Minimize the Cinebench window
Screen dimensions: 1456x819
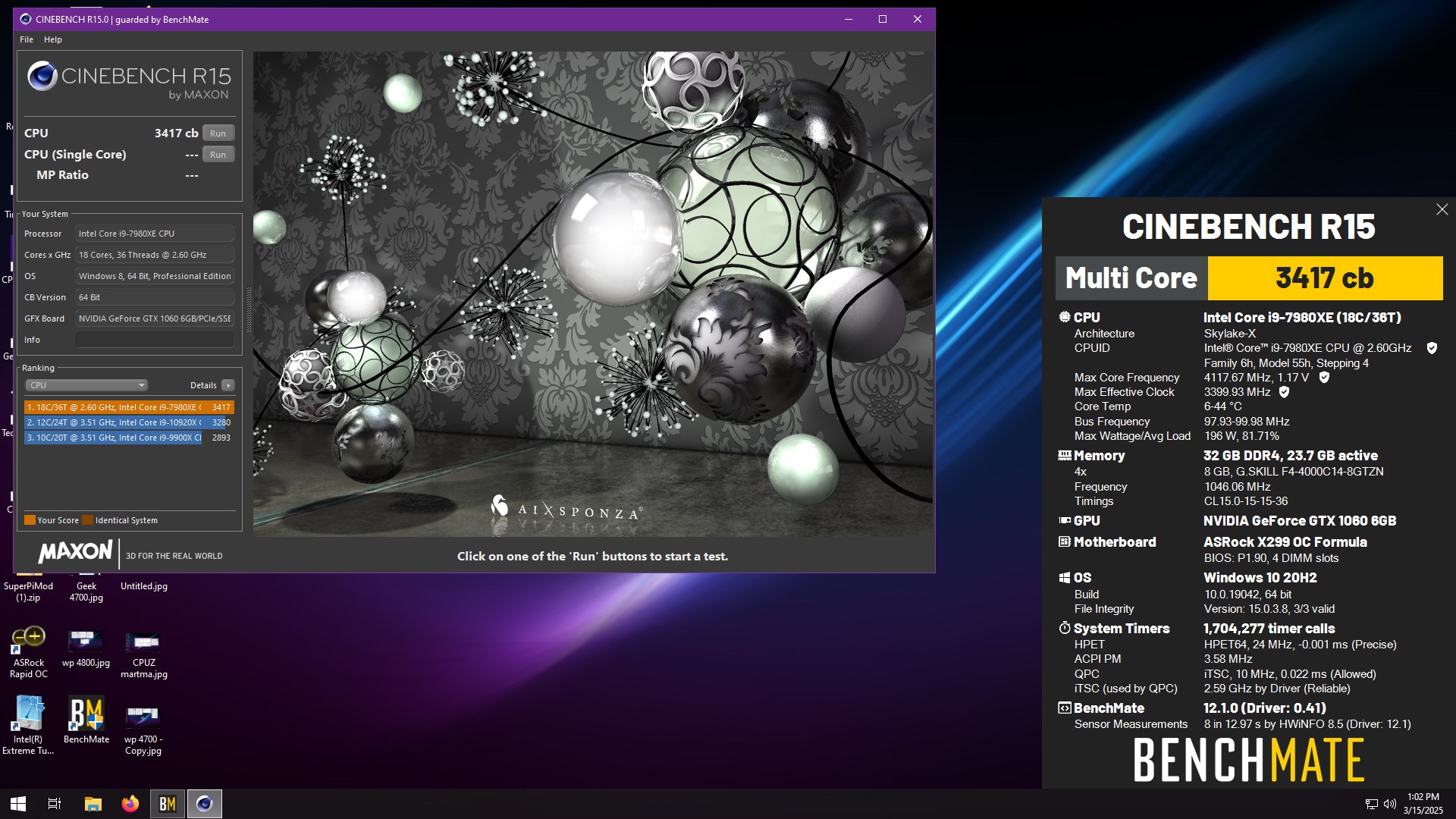click(x=849, y=19)
